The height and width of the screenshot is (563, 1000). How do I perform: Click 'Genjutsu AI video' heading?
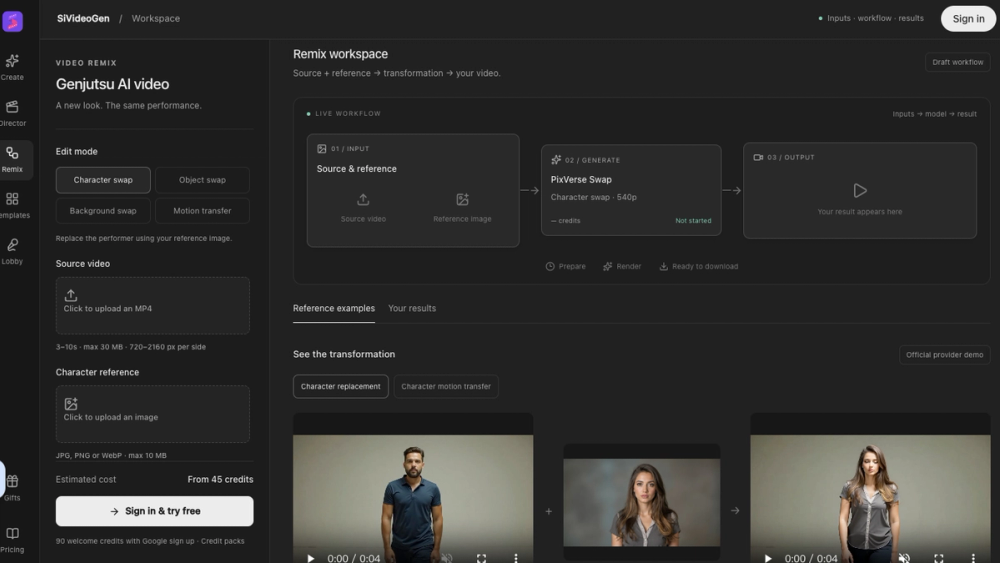[x=112, y=84]
